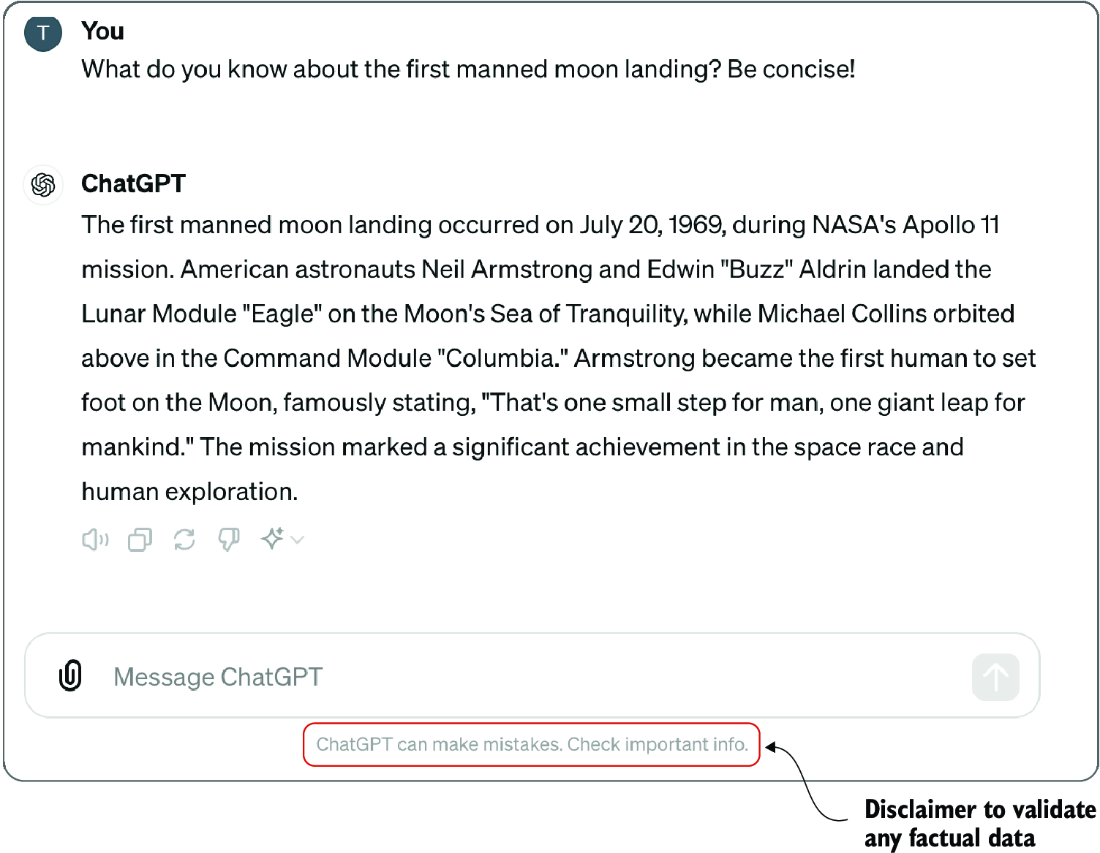Expand the chevron beside the sparkle icon
Screen dimensions: 1100x853
point(297,541)
